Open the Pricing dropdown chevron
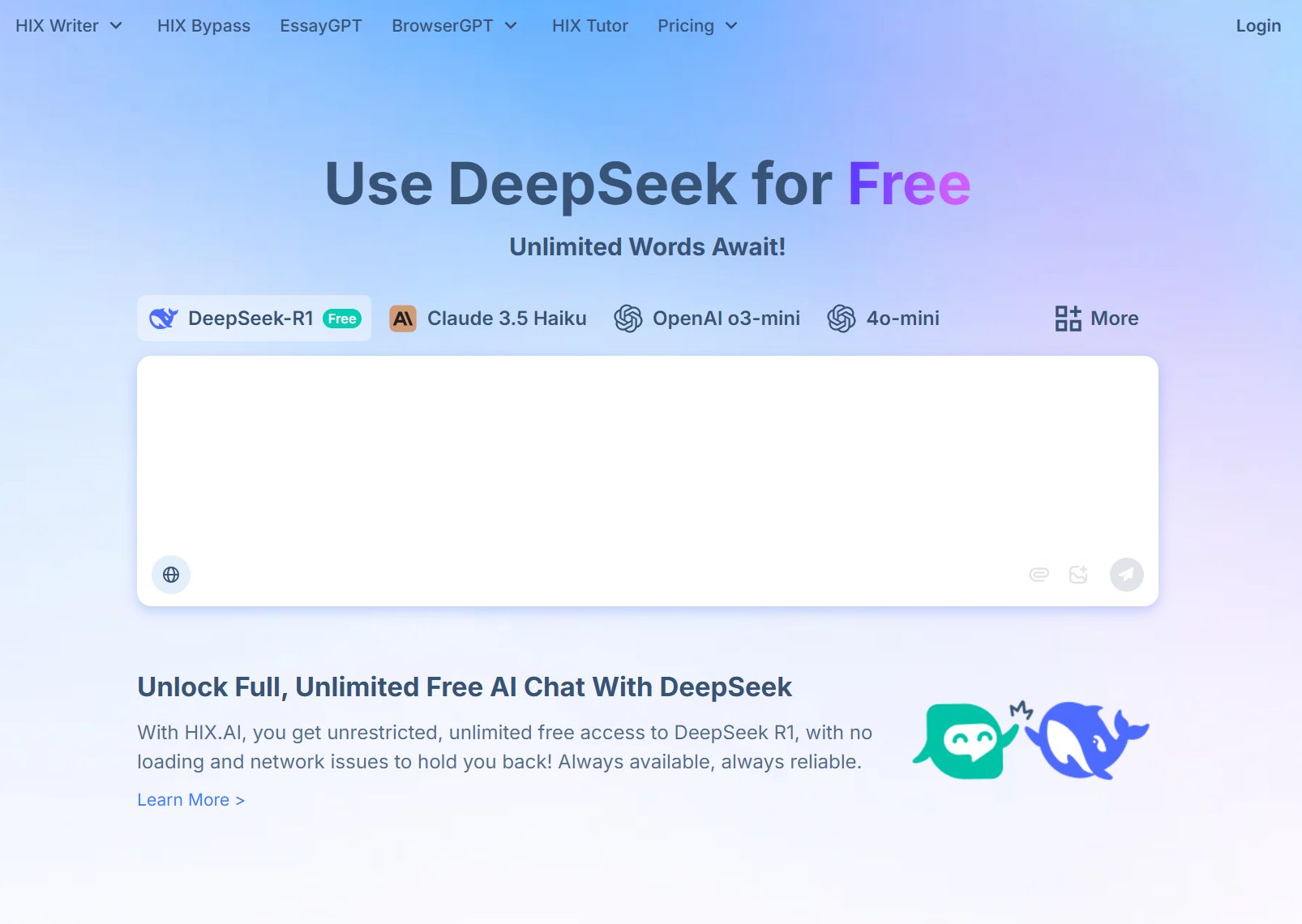 tap(731, 26)
